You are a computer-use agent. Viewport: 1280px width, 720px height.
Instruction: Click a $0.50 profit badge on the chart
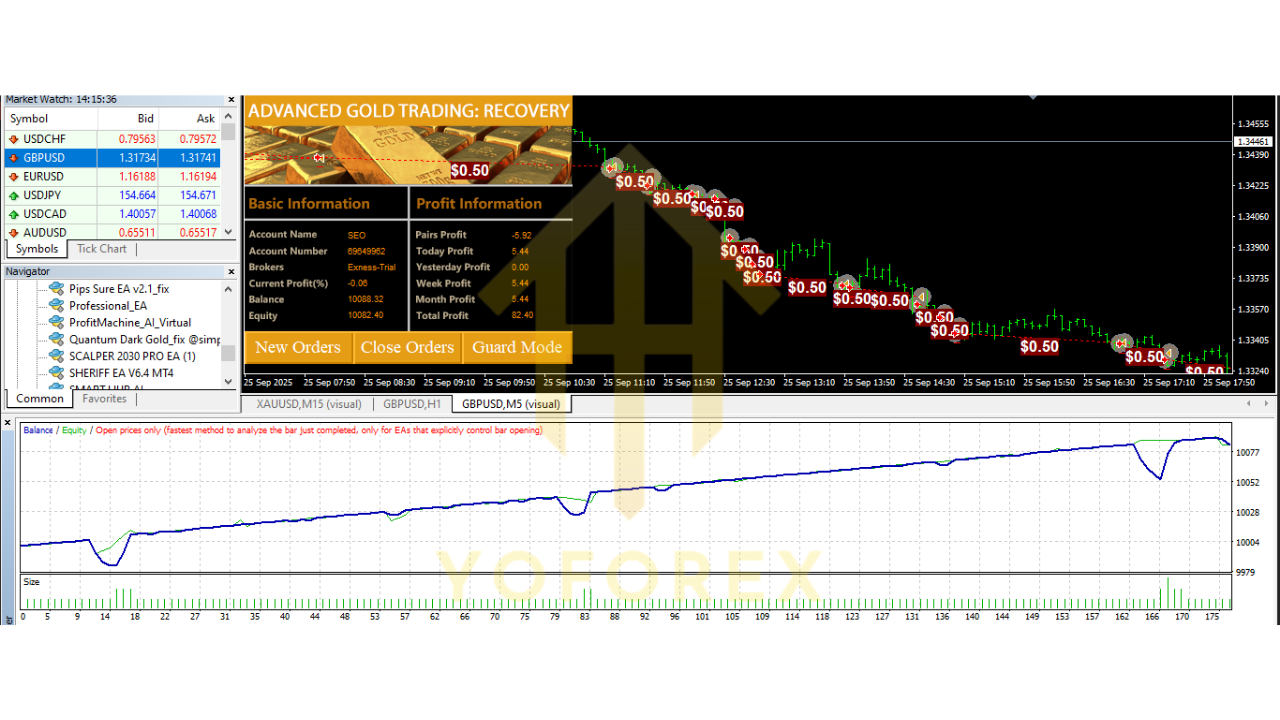tap(807, 287)
